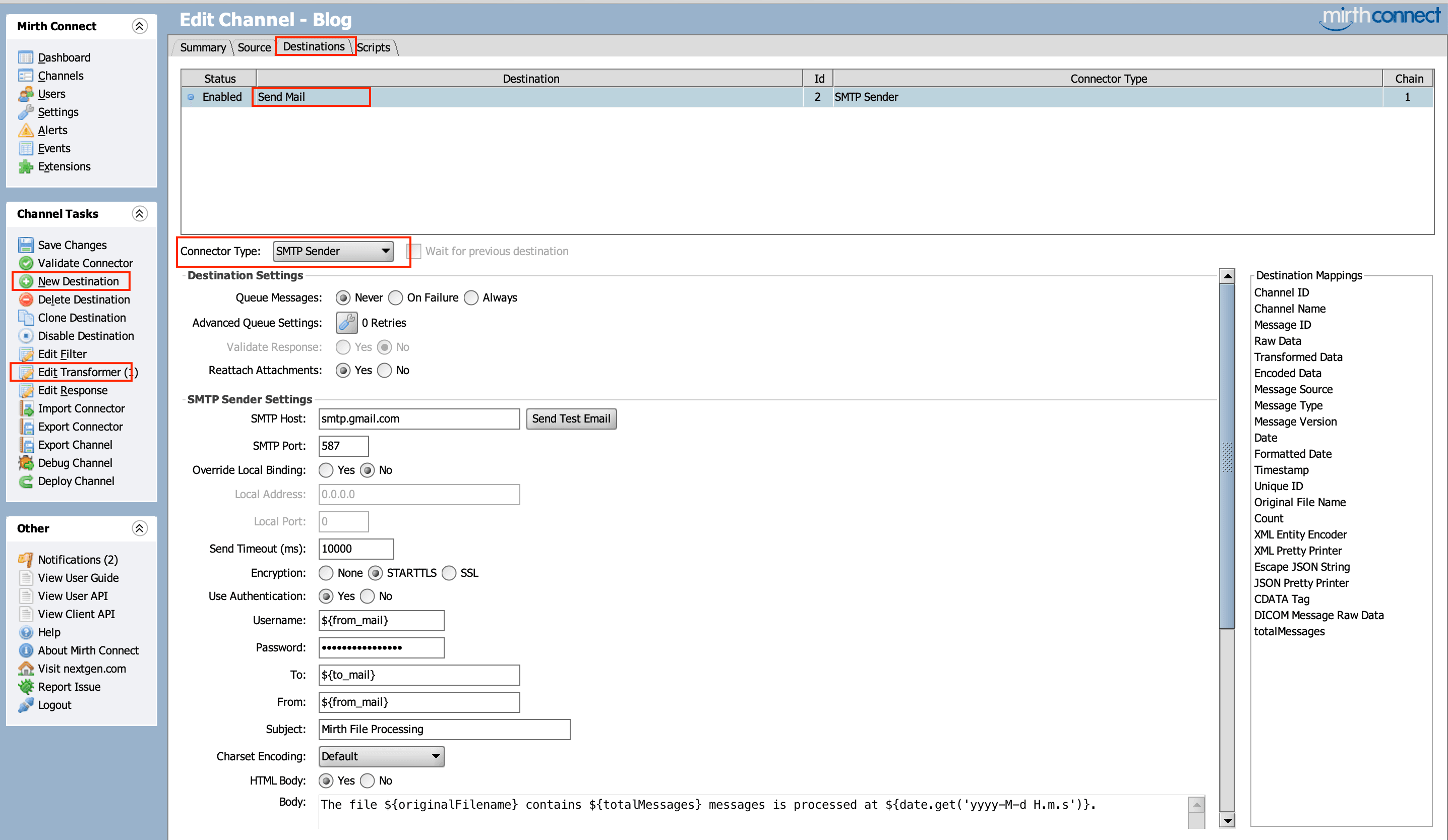Collapse the Channel Tasks panel
This screenshot has width=1448, height=840.
coord(140,214)
